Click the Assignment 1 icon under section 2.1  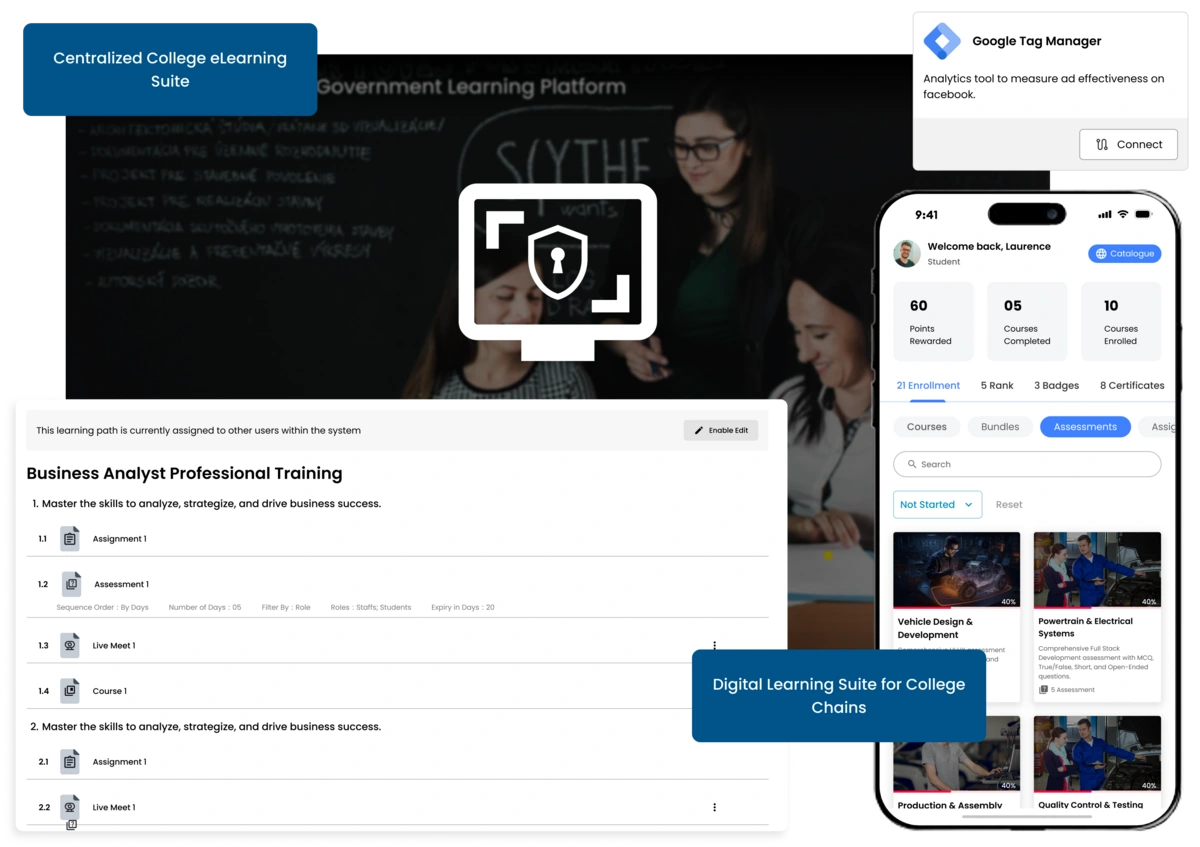coord(70,761)
